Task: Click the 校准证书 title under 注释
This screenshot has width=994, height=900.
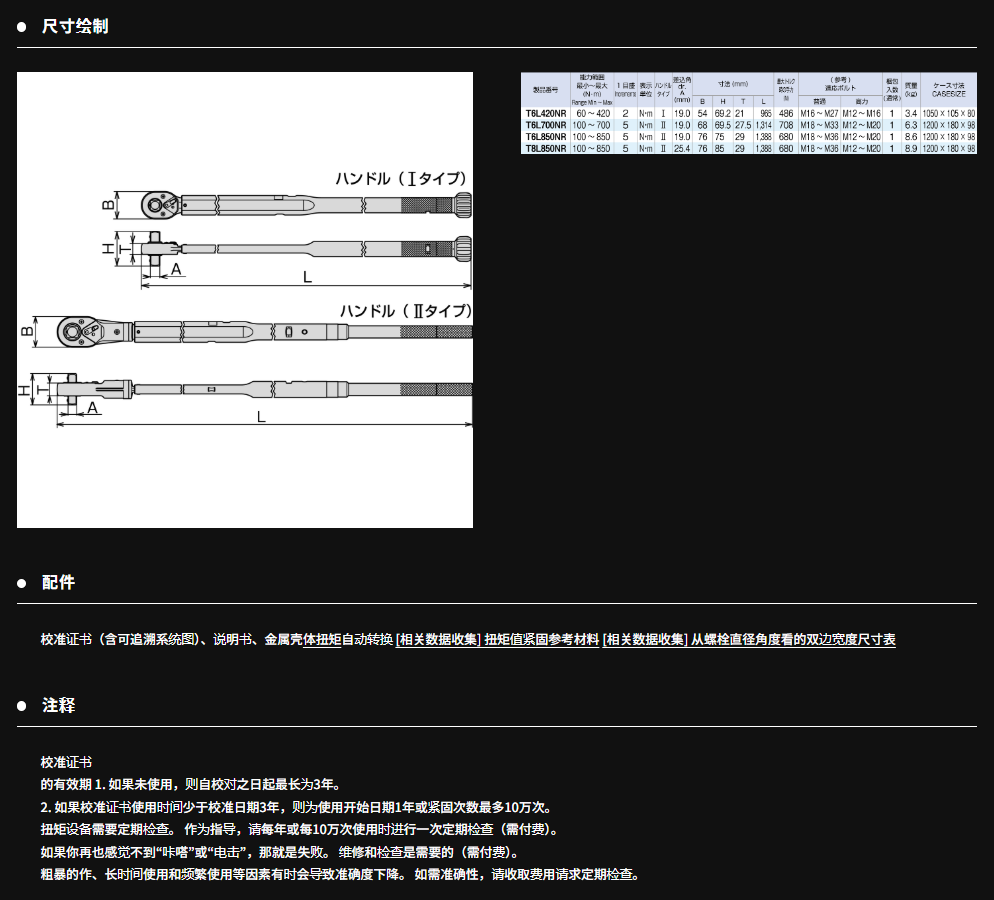Action: (x=66, y=762)
